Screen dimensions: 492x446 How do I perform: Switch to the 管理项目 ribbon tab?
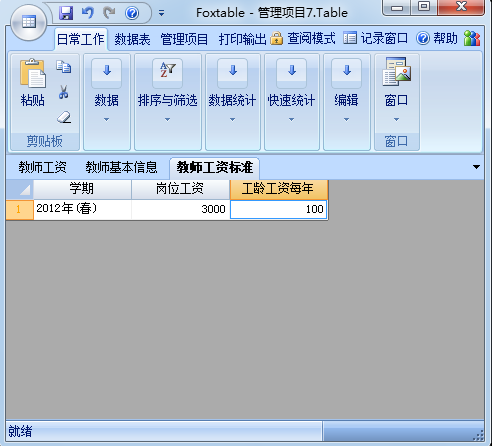184,39
